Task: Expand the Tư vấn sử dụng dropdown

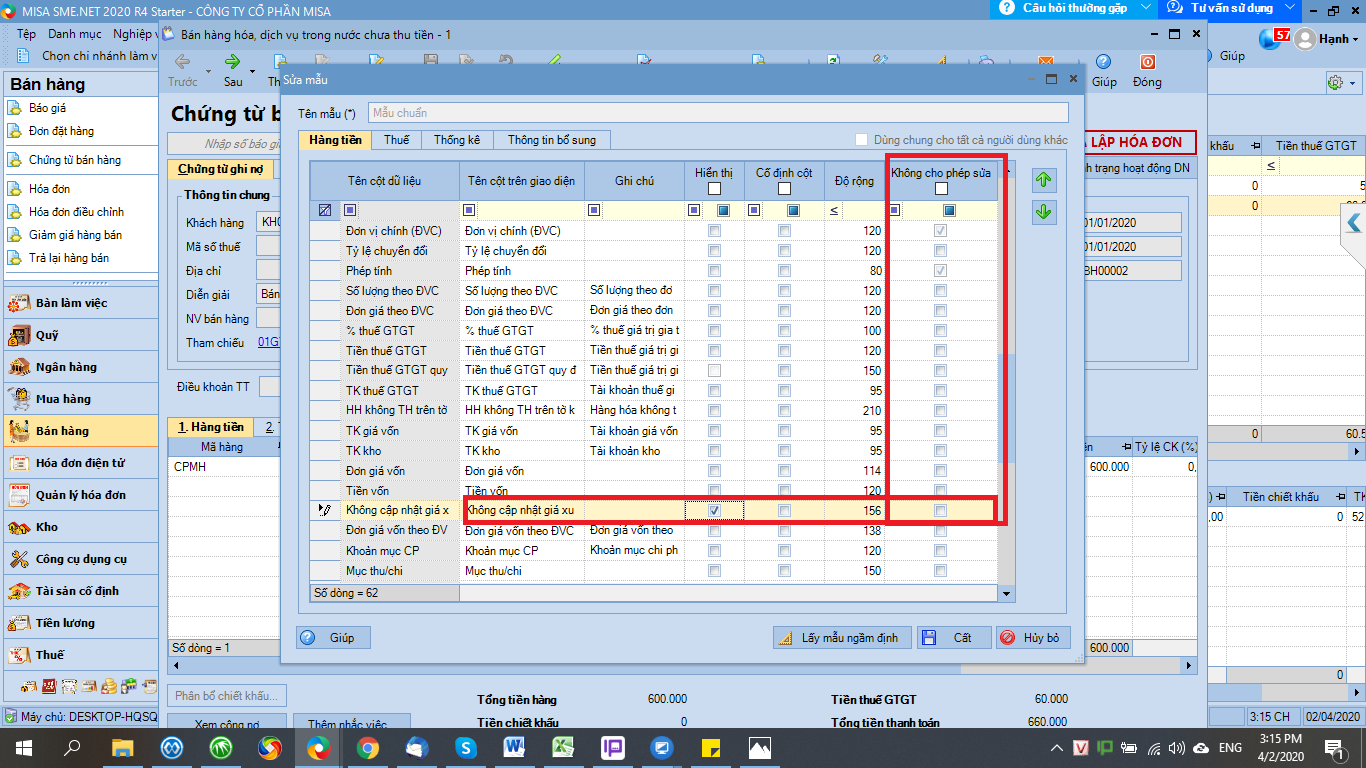Action: pyautogui.click(x=1288, y=8)
